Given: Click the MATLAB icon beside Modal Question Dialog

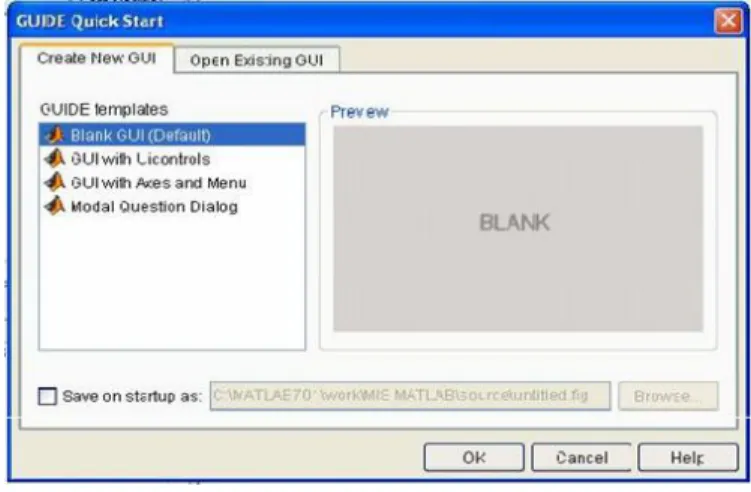Looking at the screenshot, I should (x=55, y=206).
